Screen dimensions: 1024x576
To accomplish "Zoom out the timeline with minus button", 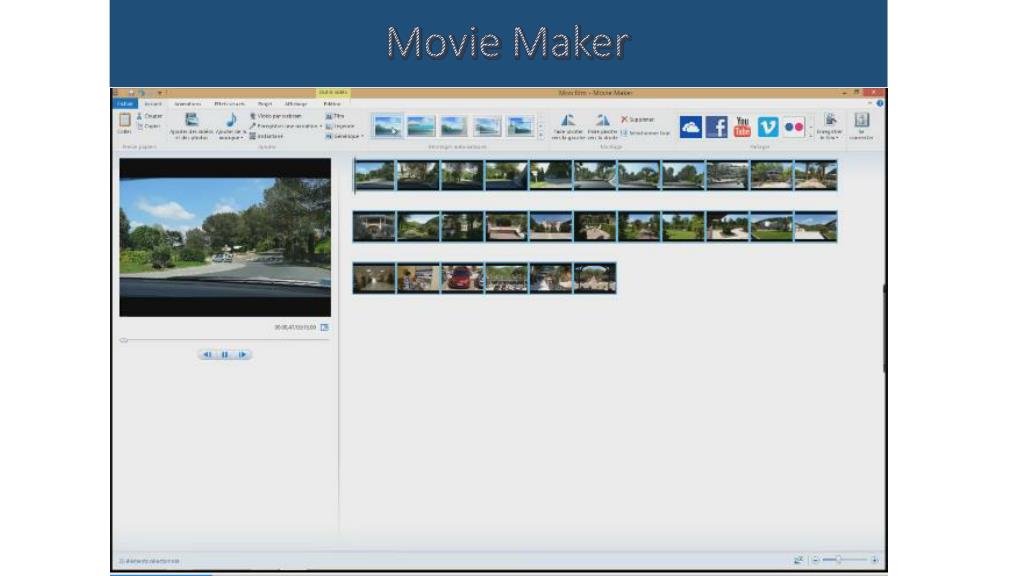I will pos(815,560).
